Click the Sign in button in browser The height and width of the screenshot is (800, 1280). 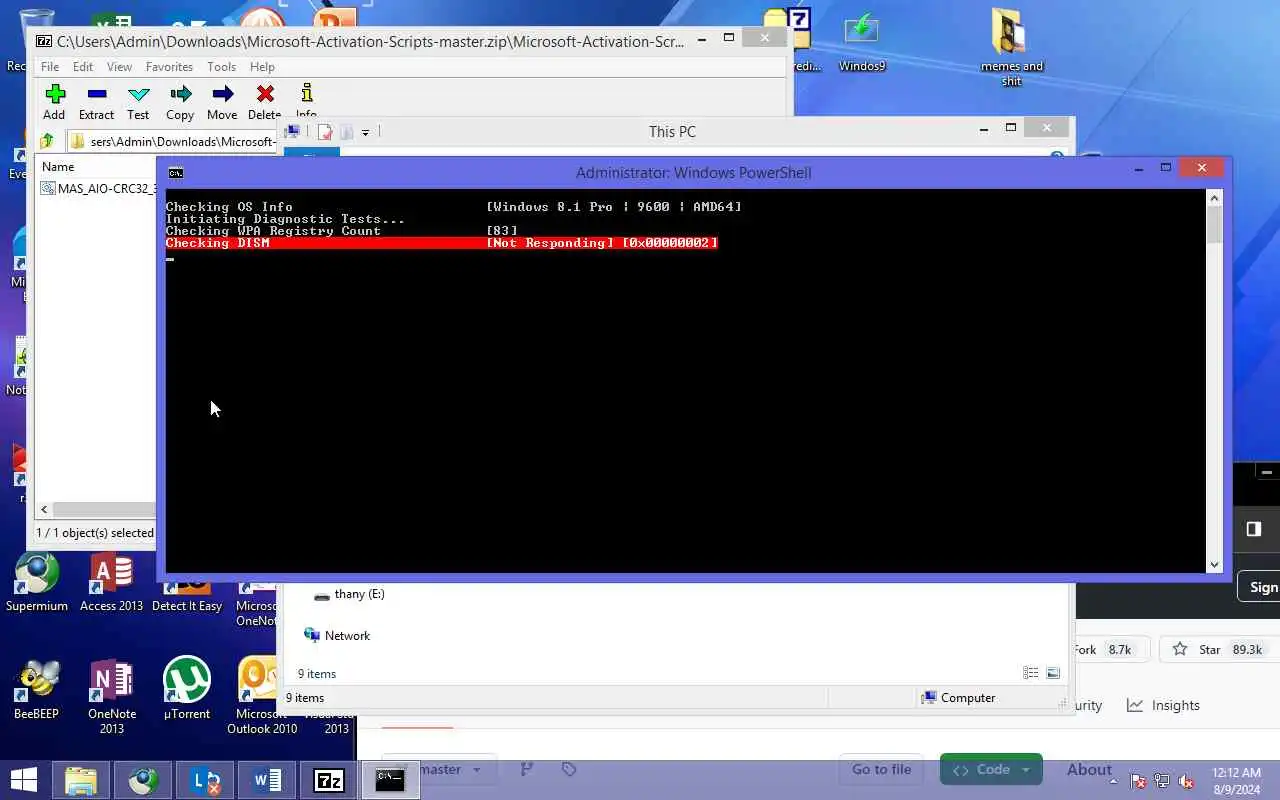[1261, 587]
